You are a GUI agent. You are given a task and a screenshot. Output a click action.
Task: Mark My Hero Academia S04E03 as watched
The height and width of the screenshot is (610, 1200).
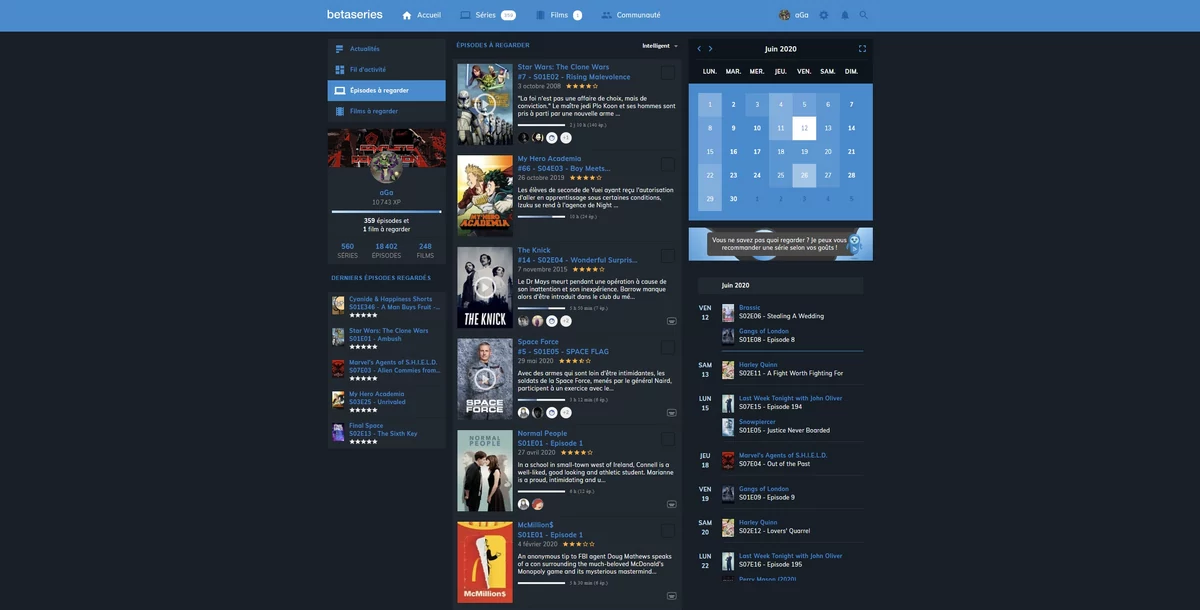668,164
